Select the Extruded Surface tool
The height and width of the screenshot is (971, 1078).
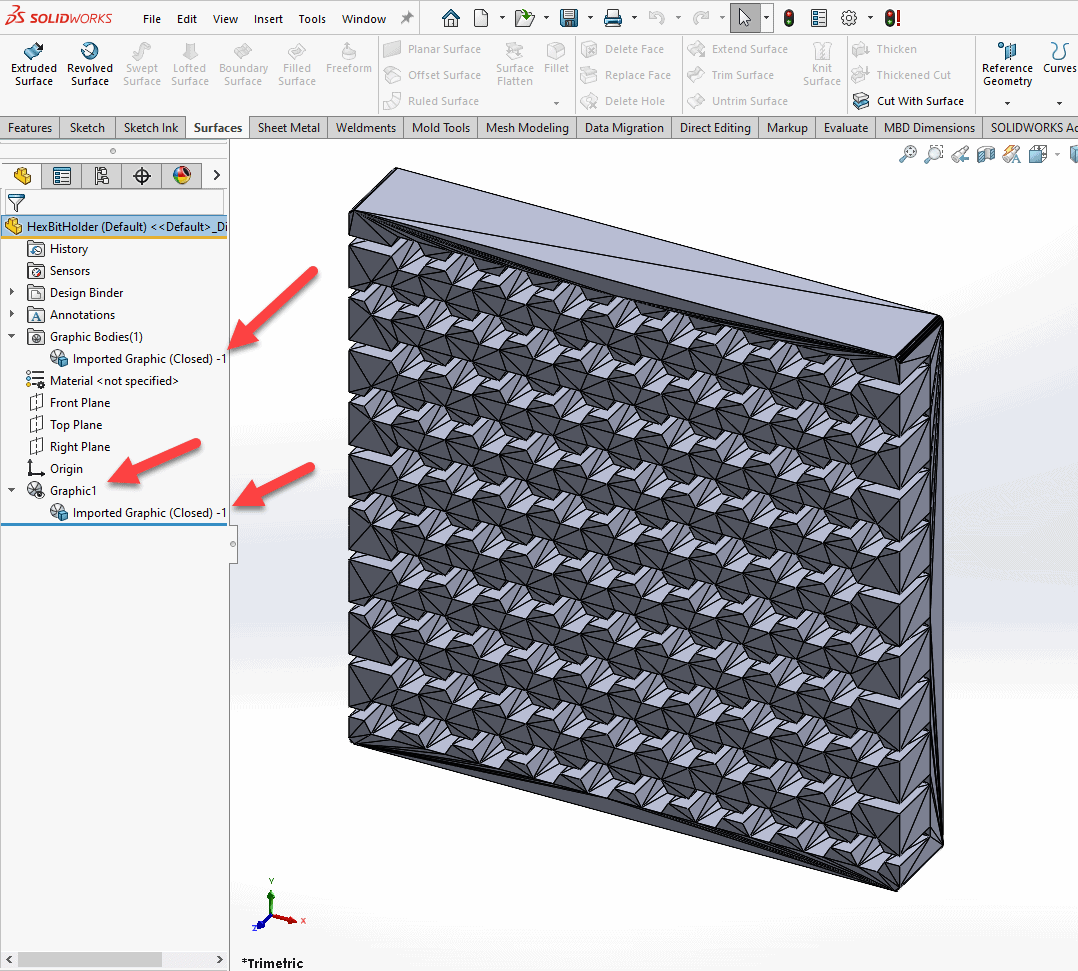[34, 65]
